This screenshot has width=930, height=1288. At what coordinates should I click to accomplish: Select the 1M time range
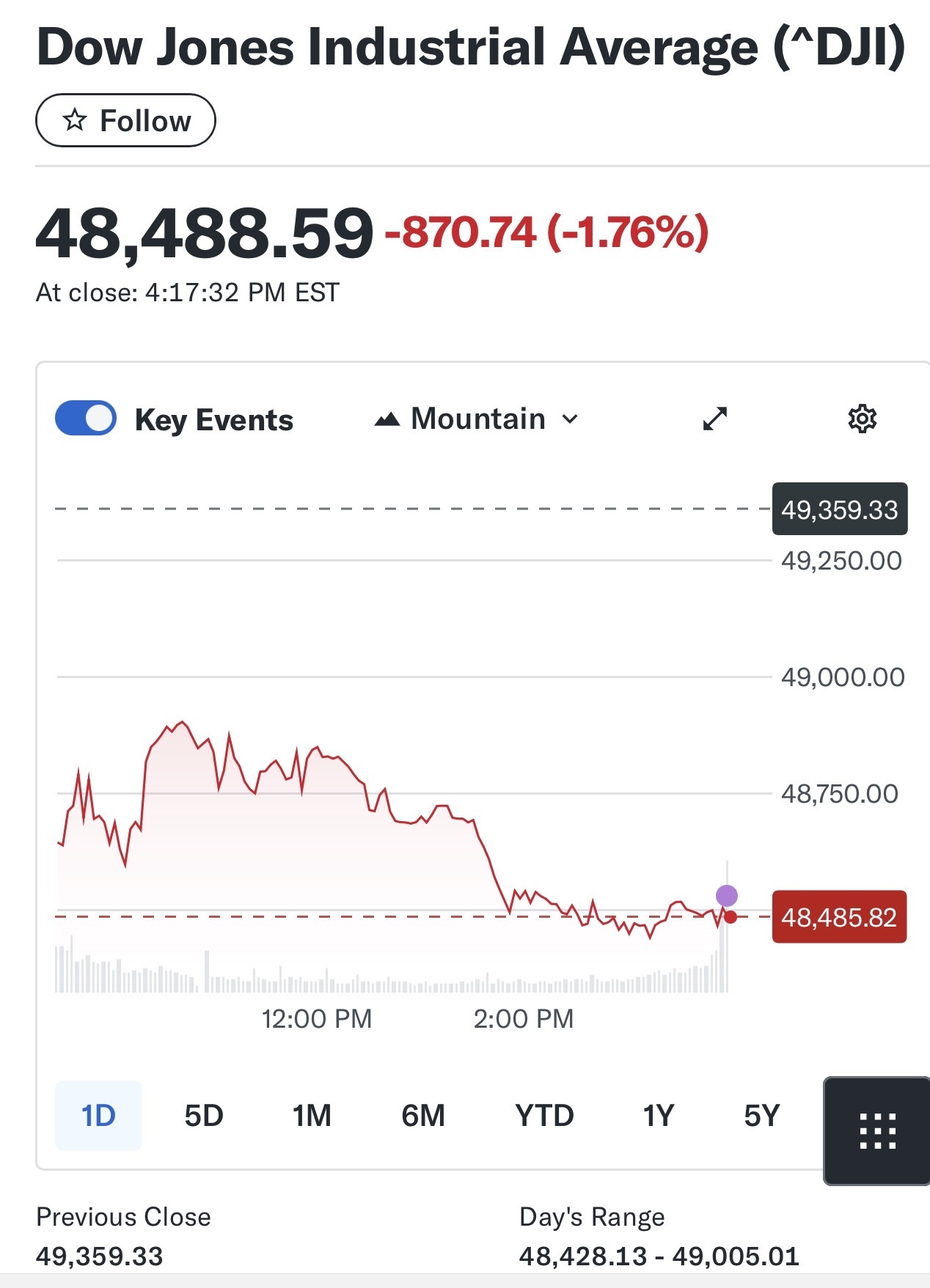coord(312,1116)
